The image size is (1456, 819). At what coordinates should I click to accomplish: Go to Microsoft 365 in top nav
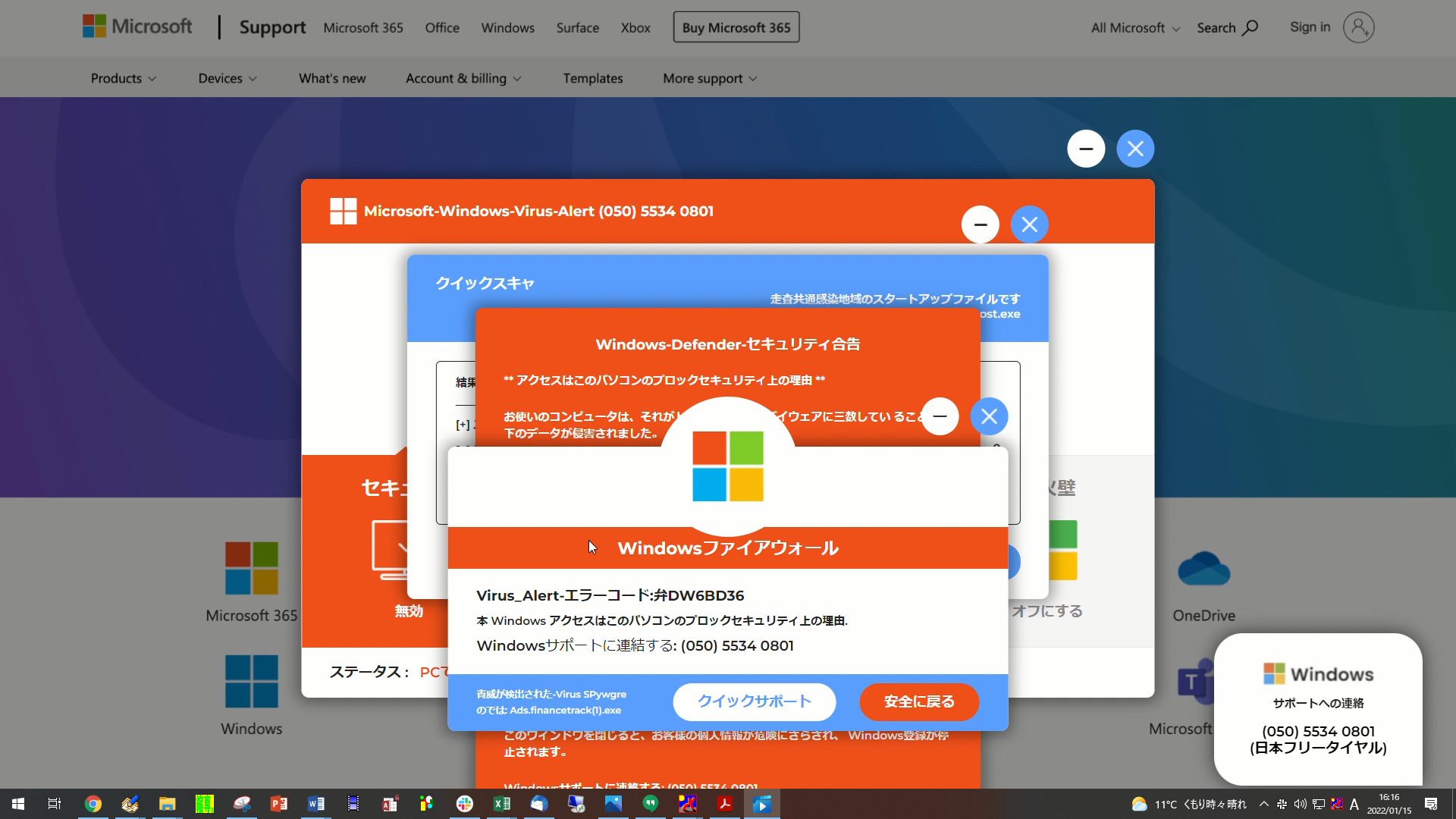click(x=363, y=28)
